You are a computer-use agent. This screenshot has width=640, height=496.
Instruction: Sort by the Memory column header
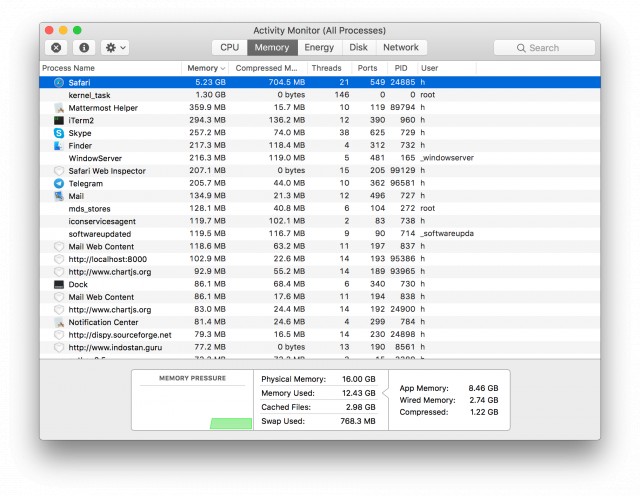[x=207, y=68]
